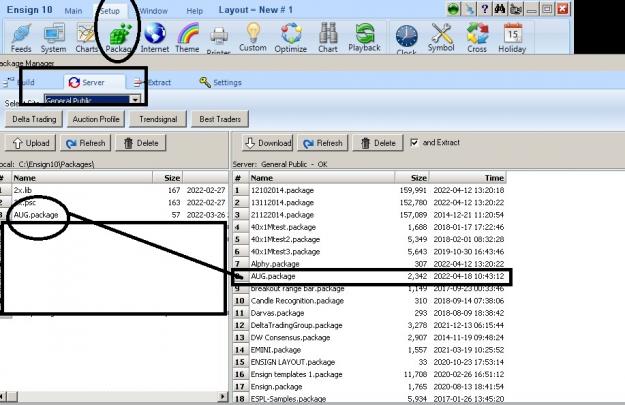Screen dimensions: 625x405
Task: Switch to the Settings tab
Action: [x=221, y=83]
